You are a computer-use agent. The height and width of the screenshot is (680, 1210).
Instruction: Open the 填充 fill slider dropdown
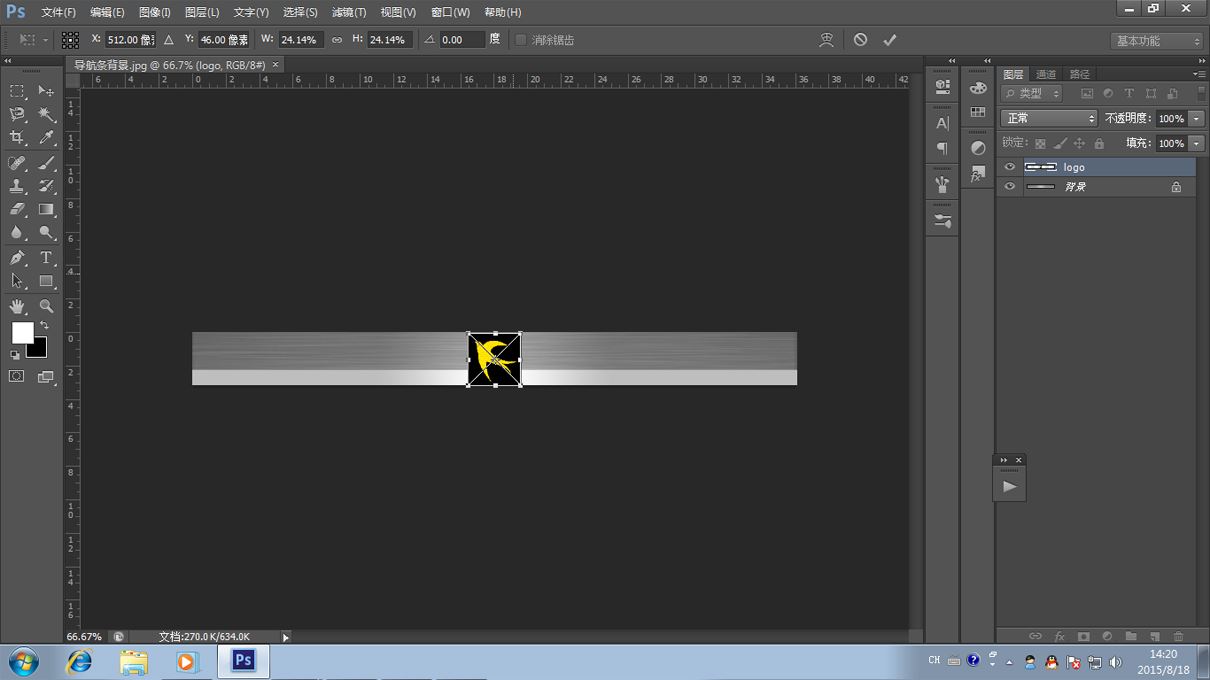point(1197,143)
